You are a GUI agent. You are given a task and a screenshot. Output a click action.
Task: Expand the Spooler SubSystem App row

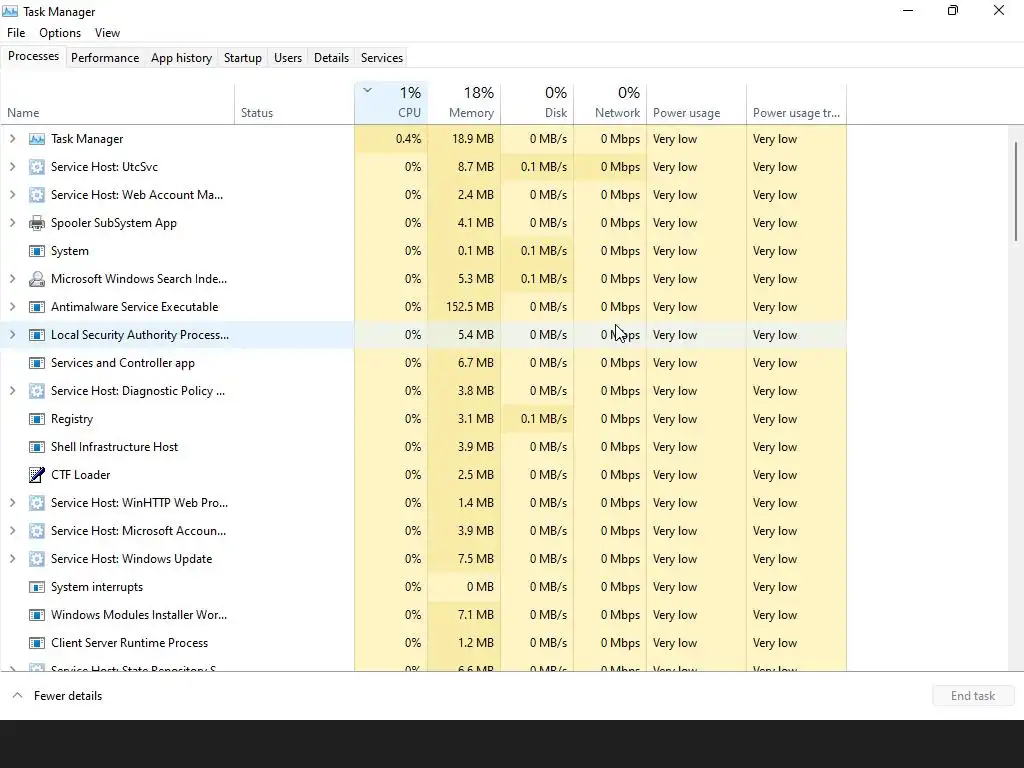point(12,223)
